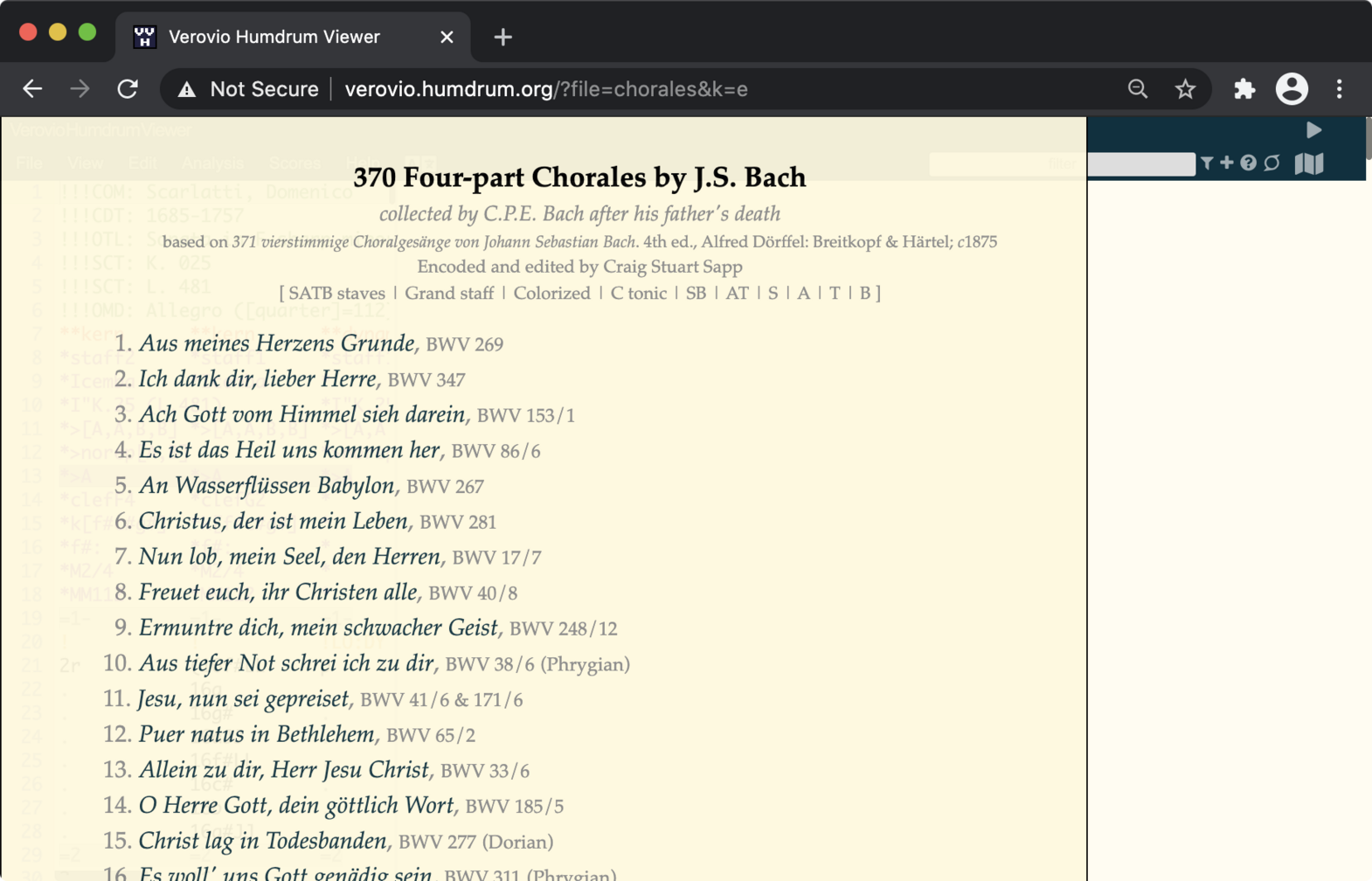
Task: Open the browser extensions puzzle icon
Action: point(1244,89)
